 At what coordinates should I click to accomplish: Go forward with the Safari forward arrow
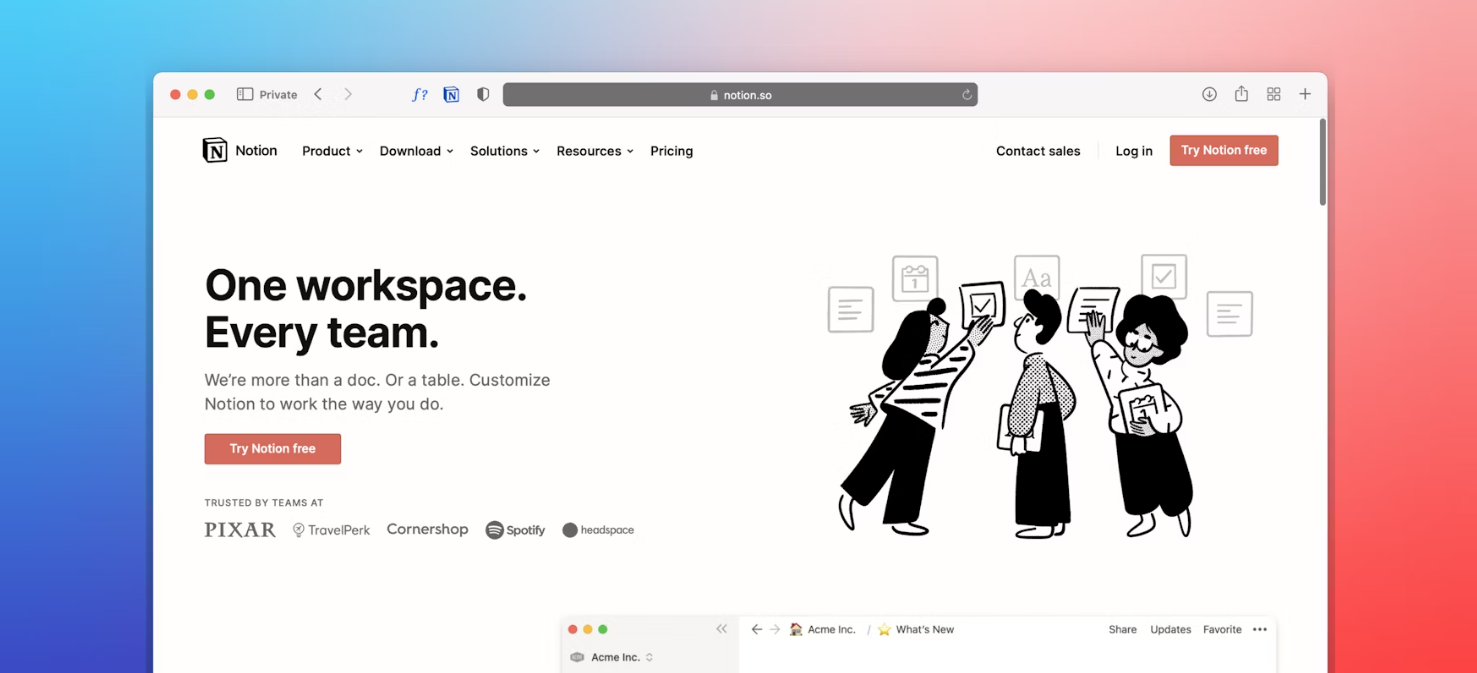point(348,94)
